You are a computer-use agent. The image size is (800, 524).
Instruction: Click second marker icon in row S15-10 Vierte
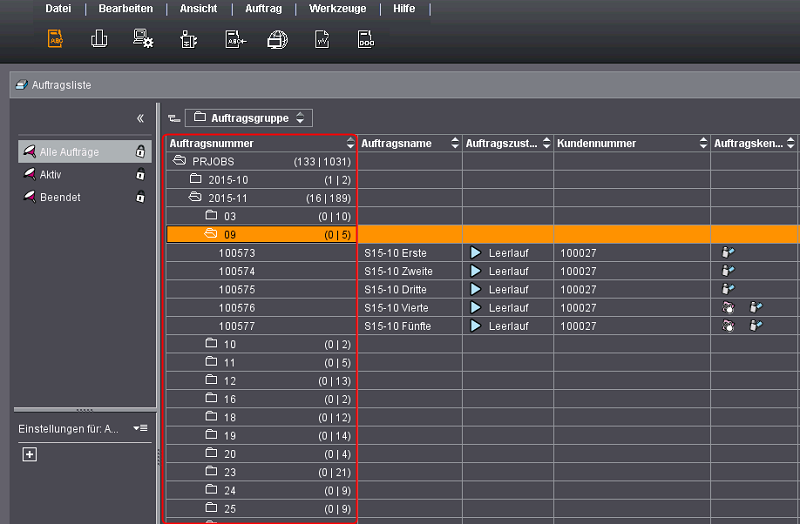tap(756, 307)
